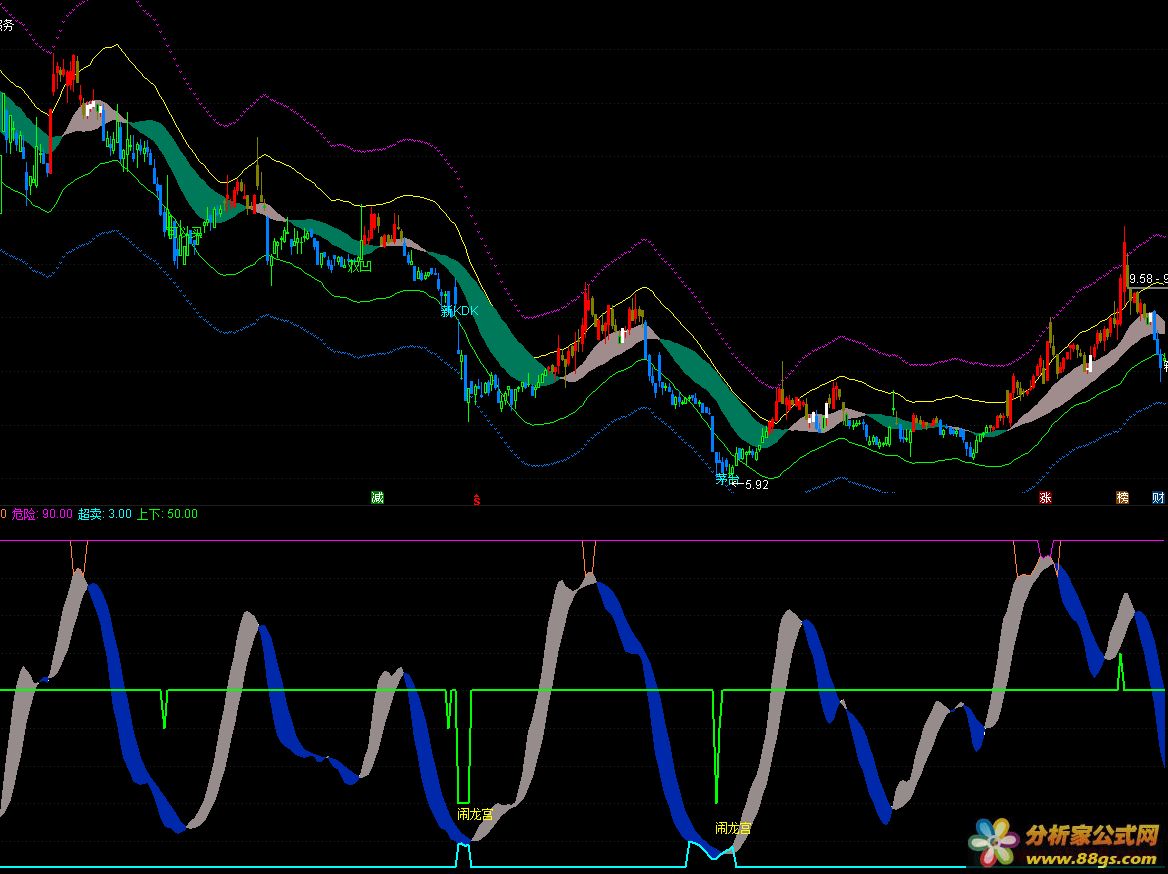The height and width of the screenshot is (874, 1168).
Task: Select the 危险: 90.00 indicator value
Action: (x=42, y=514)
